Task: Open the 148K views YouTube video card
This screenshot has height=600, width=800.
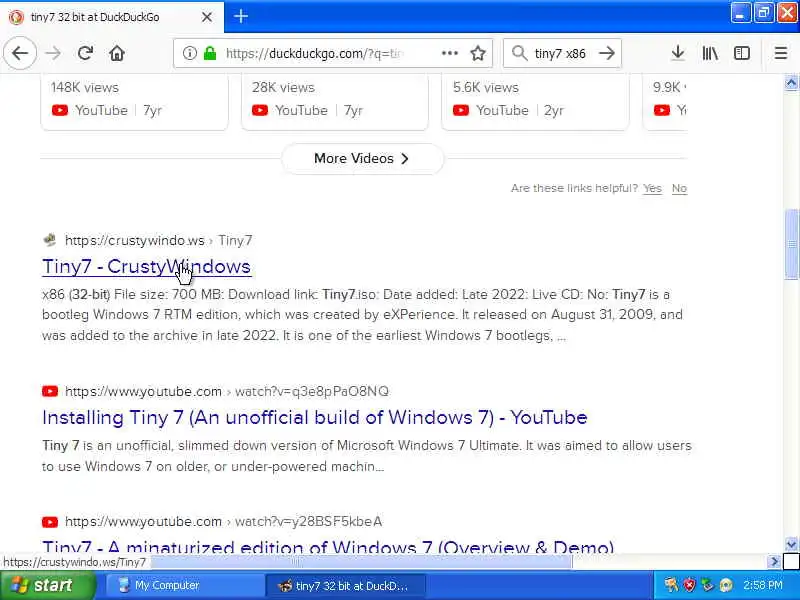Action: [135, 102]
